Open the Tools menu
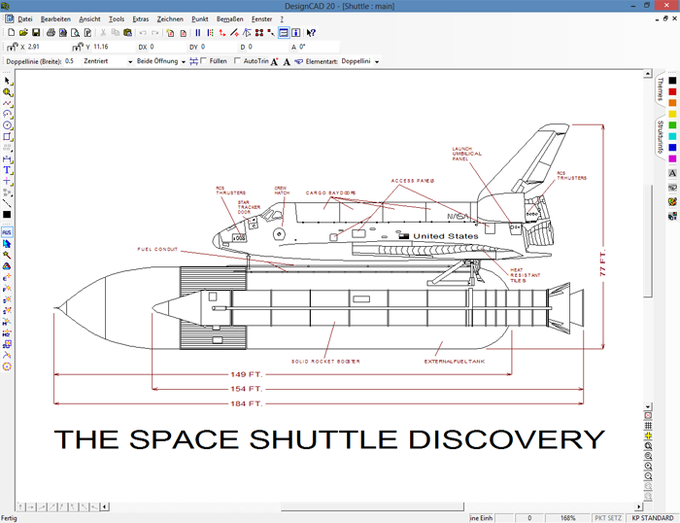The height and width of the screenshot is (523, 680). pyautogui.click(x=116, y=19)
